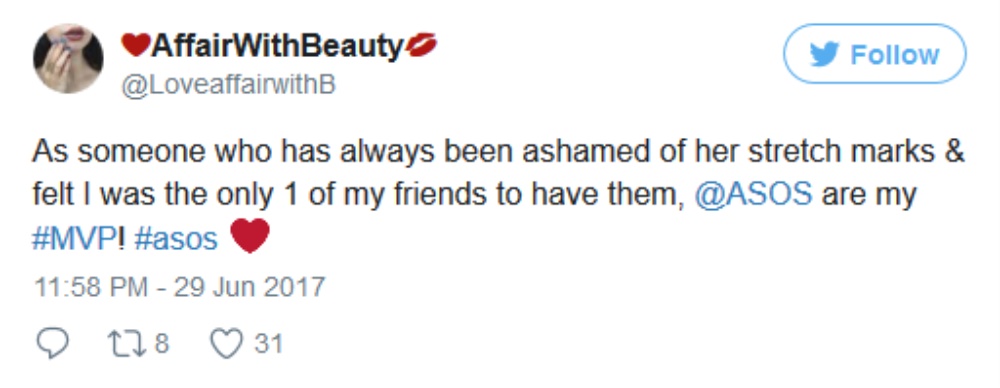Click the 11:58 PM time stamp
Viewport: 1000px width, 388px height.
click(x=90, y=287)
